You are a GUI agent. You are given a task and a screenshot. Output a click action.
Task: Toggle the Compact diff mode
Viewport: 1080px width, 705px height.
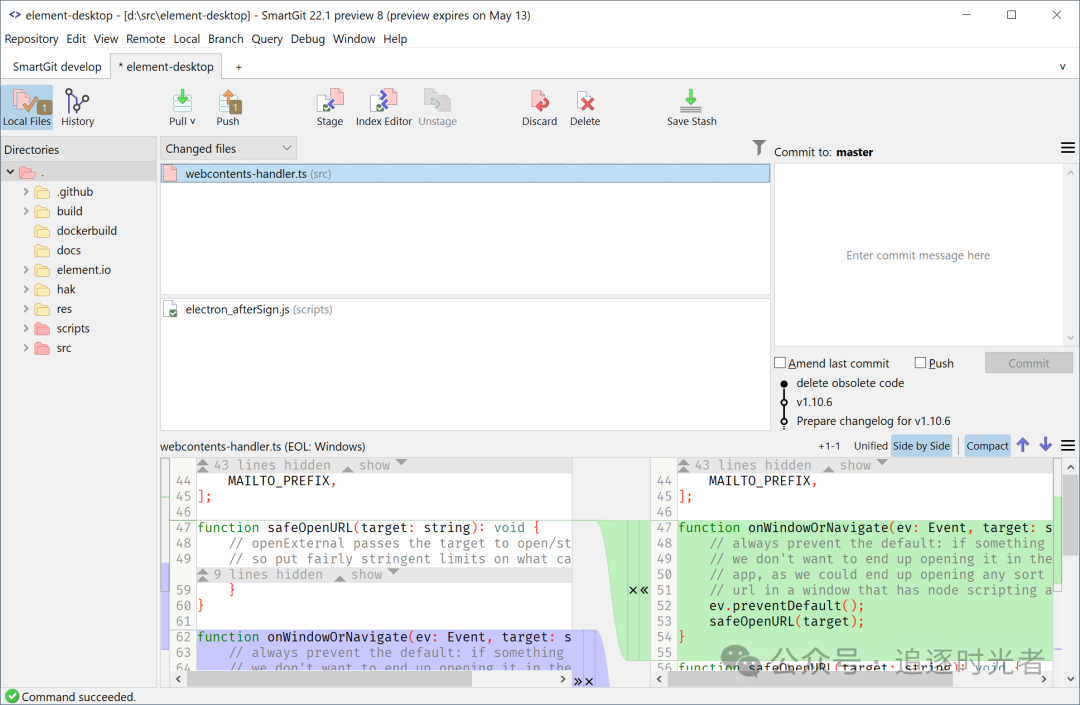point(987,446)
